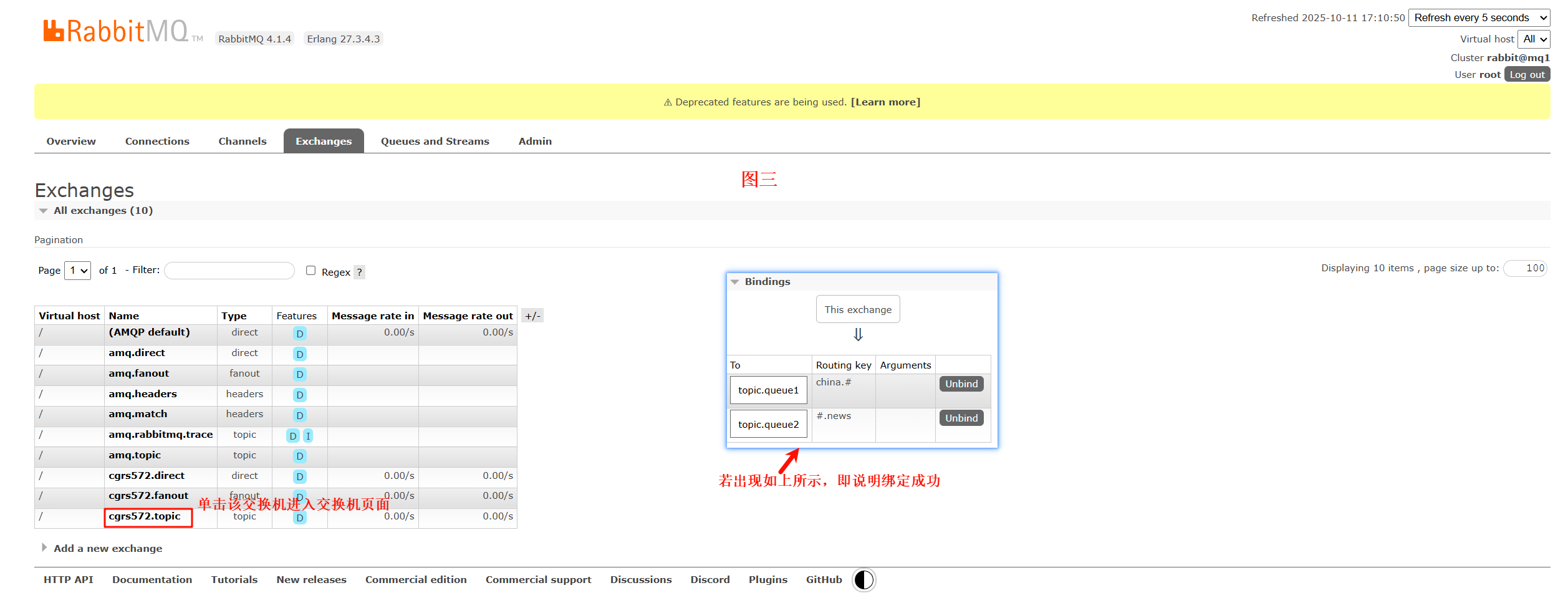The image size is (1568, 603).
Task: Open the amq.rabbitmq.trace exchange
Action: point(161,435)
